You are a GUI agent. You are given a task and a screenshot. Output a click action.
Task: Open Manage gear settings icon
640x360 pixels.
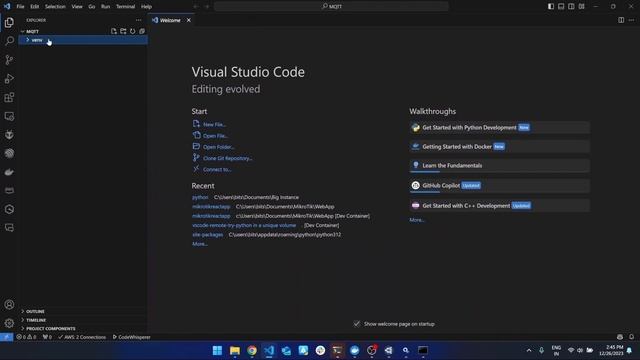tap(9, 323)
